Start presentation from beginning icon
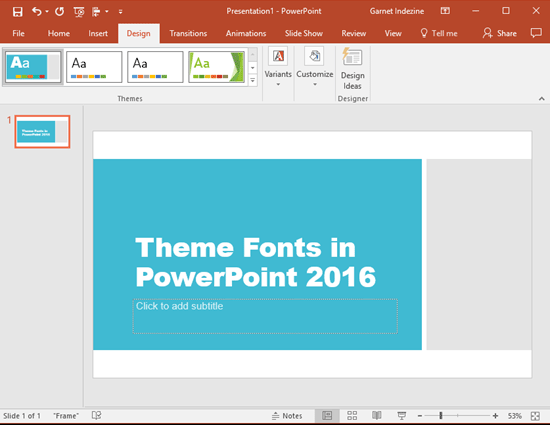550x425 pixels. [x=79, y=12]
